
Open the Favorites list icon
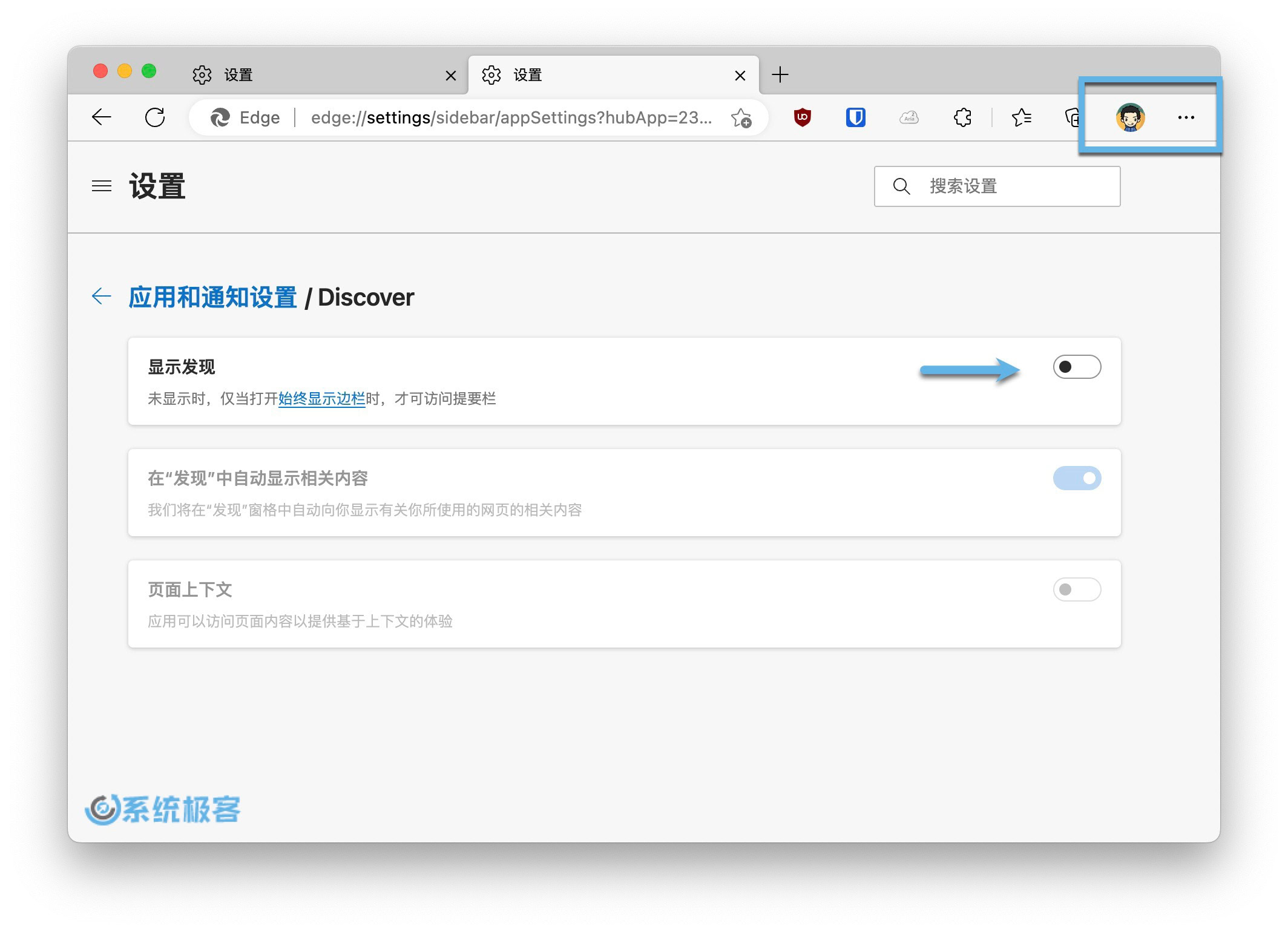(x=1022, y=117)
